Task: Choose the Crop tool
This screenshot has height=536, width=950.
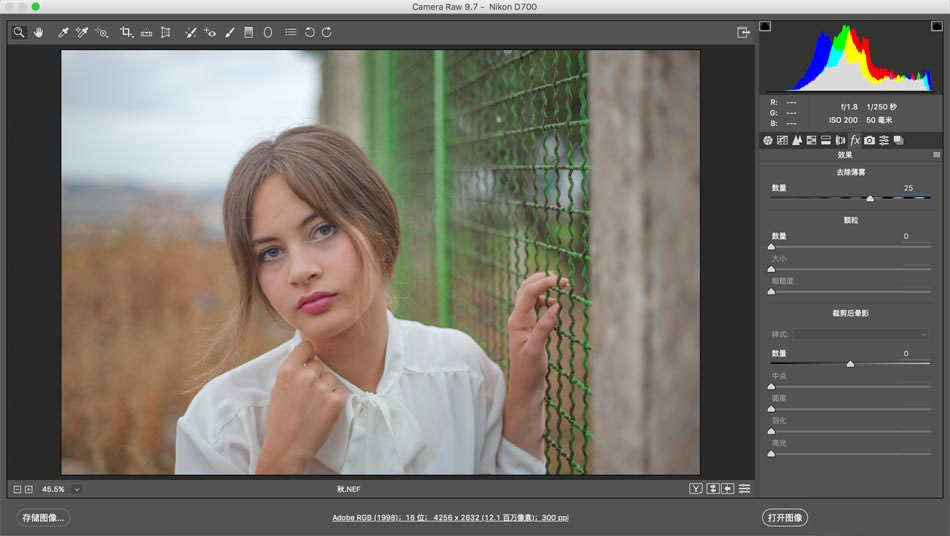Action: click(x=126, y=32)
